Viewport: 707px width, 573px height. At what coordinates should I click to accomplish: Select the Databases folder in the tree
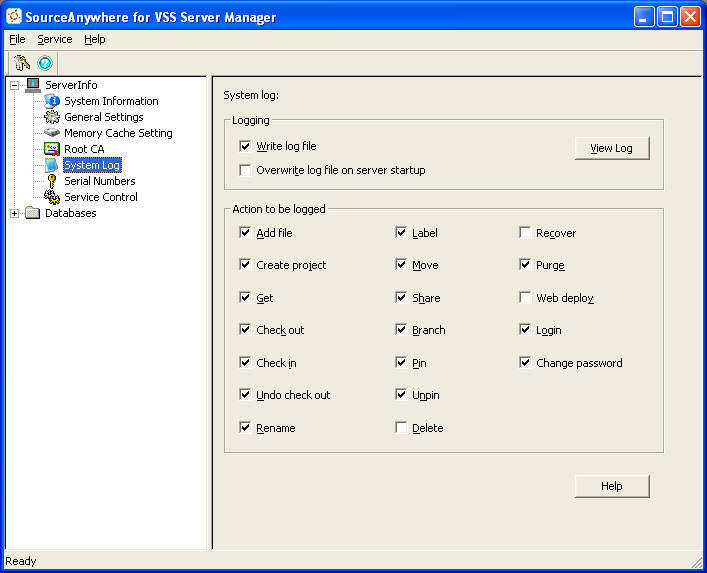[70, 213]
